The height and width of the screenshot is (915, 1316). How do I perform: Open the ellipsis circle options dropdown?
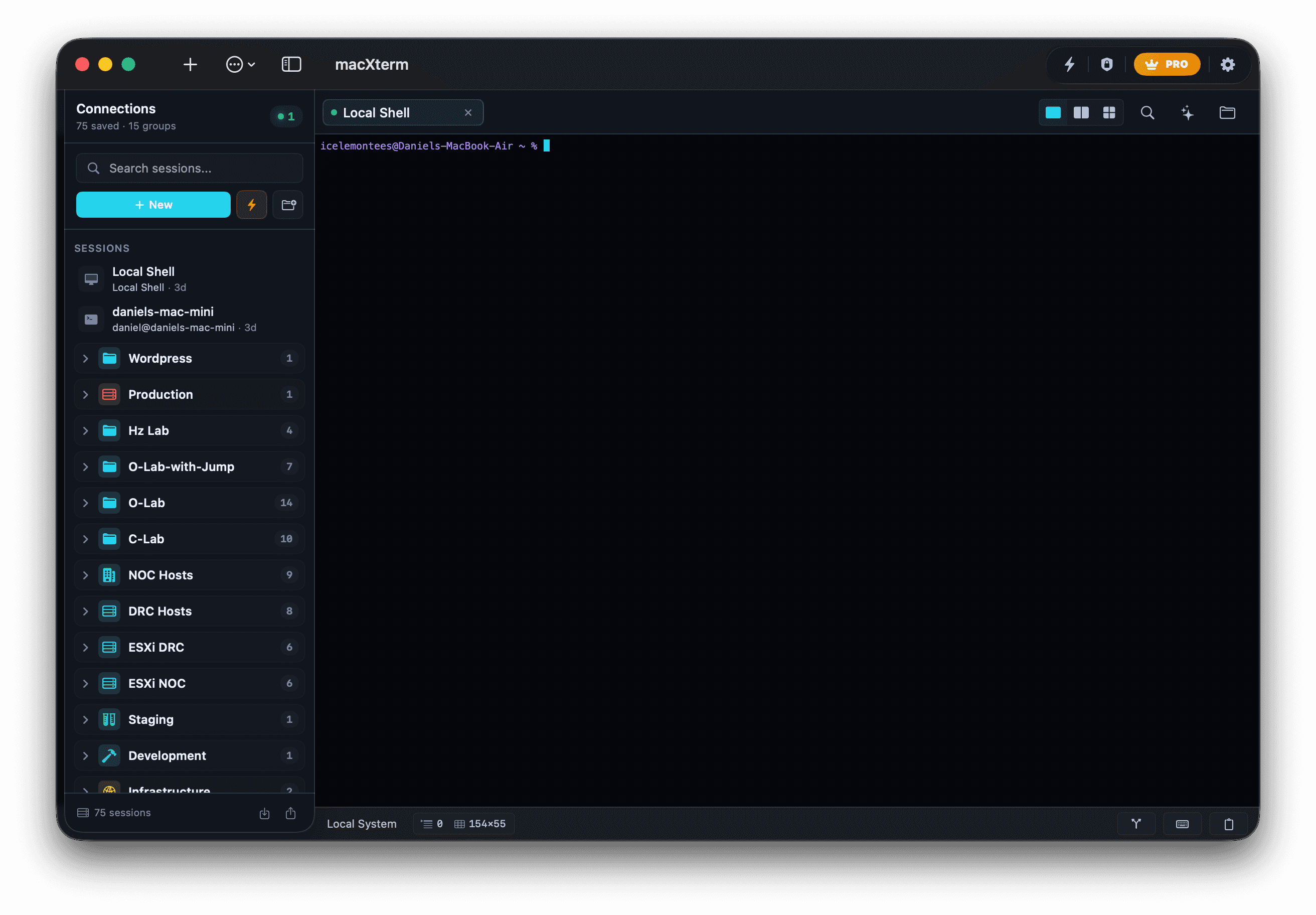pyautogui.click(x=240, y=64)
